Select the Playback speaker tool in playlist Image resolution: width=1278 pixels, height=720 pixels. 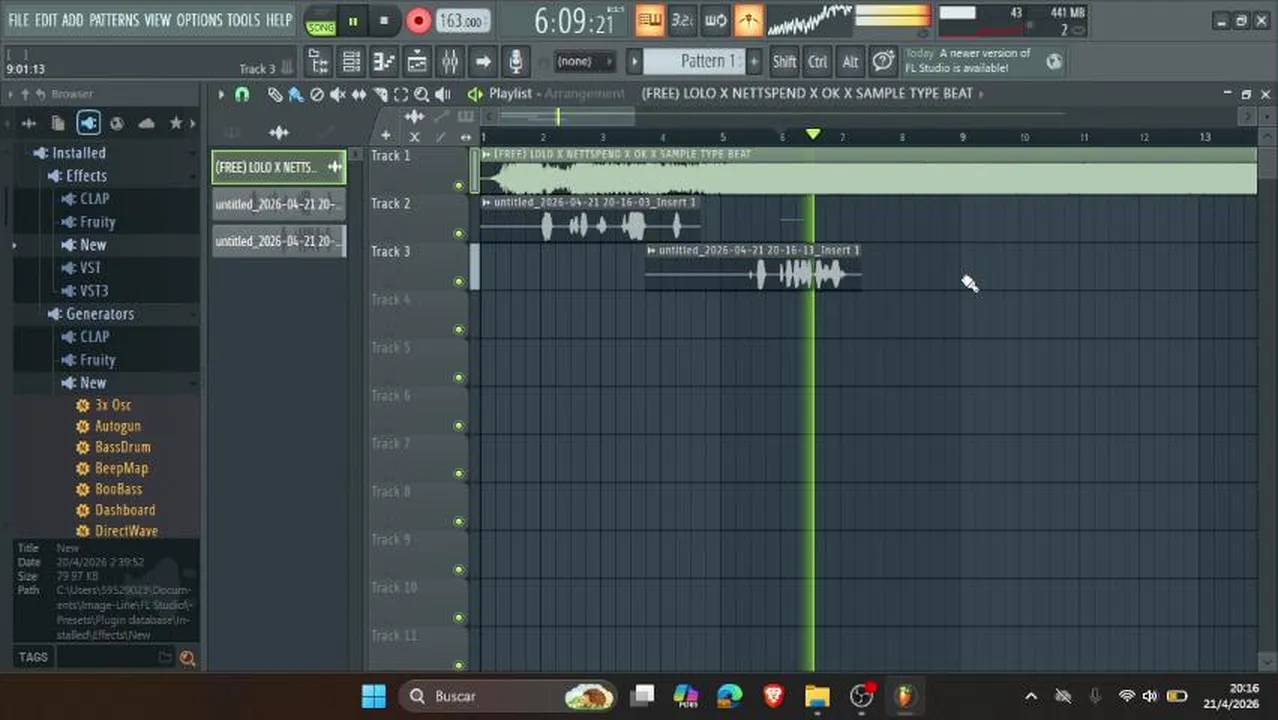click(x=443, y=94)
